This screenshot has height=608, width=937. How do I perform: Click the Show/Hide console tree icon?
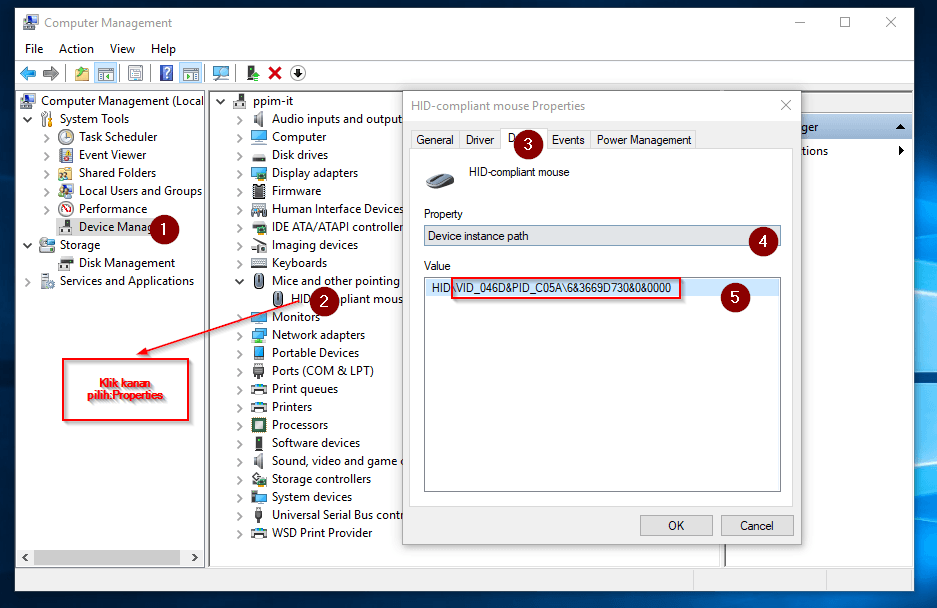point(106,72)
